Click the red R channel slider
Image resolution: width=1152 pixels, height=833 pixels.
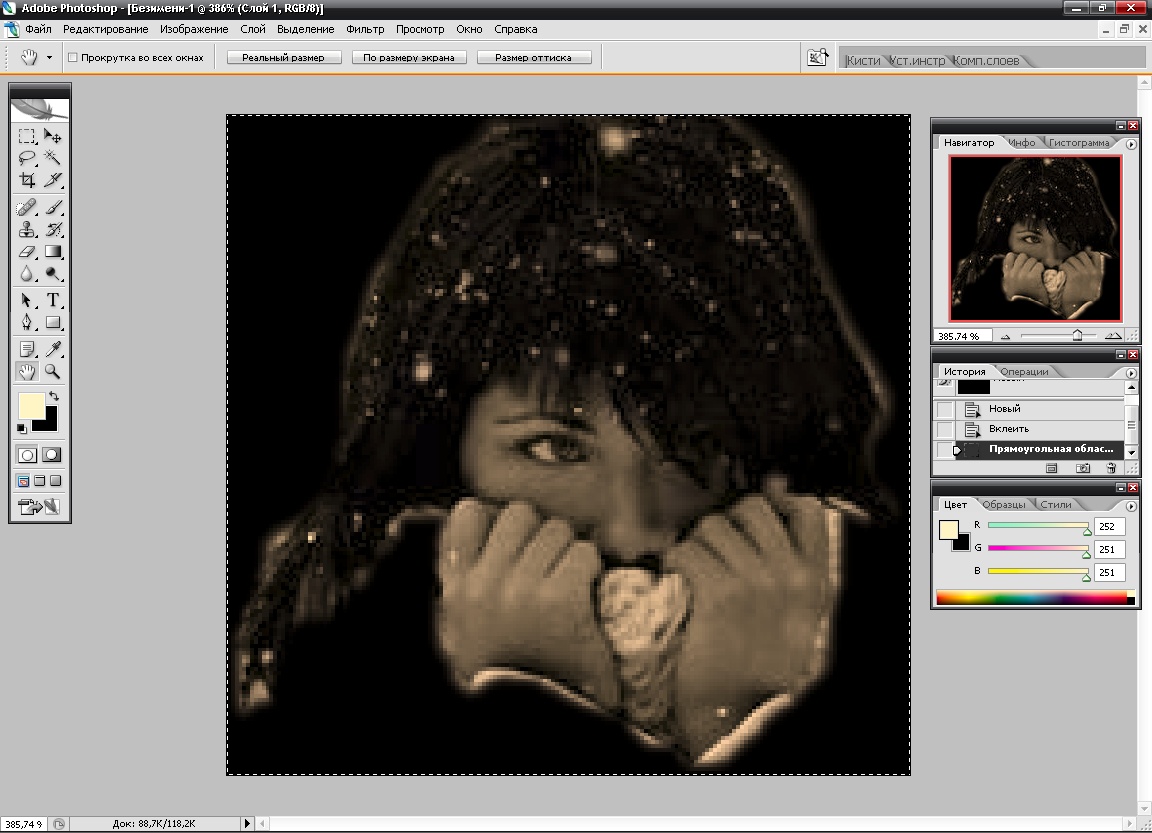tap(1038, 525)
